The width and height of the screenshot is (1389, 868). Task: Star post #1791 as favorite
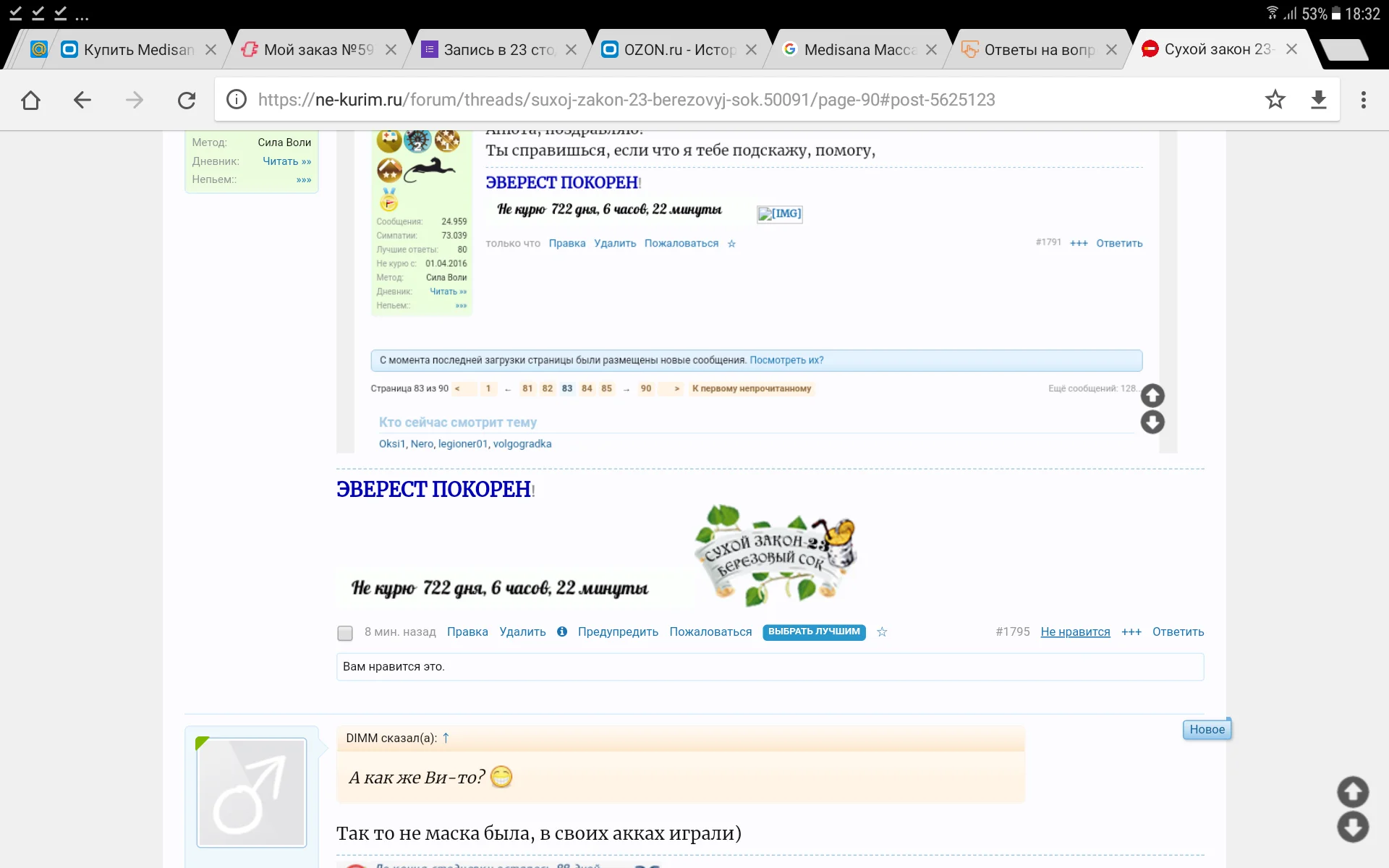732,244
